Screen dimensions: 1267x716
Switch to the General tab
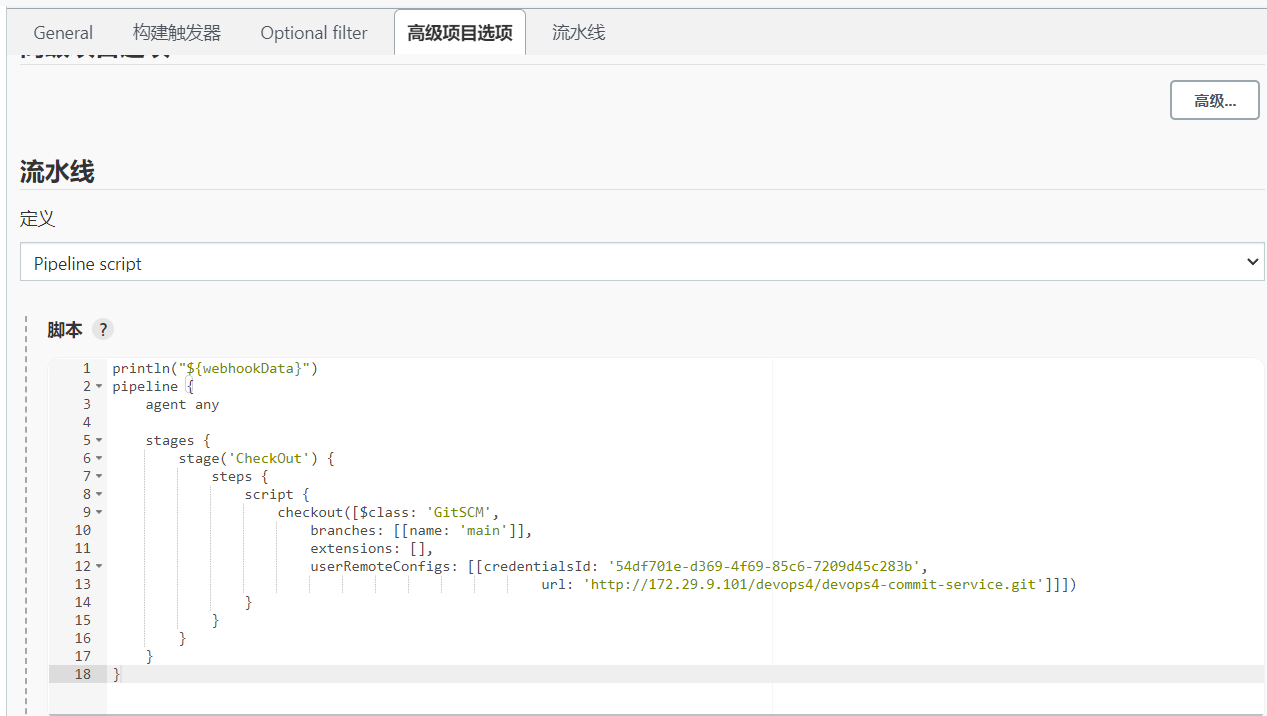(63, 33)
